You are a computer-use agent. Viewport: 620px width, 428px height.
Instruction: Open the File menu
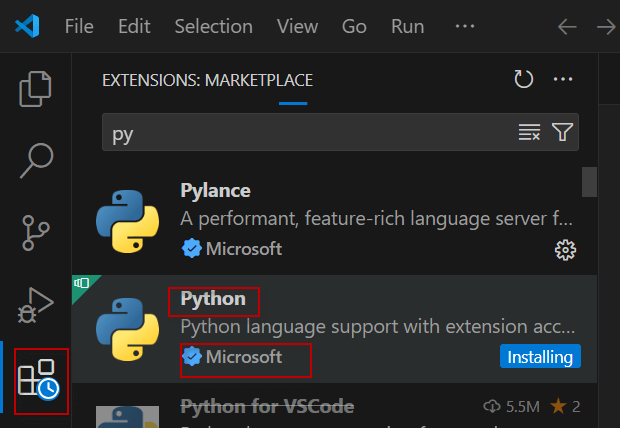tap(79, 26)
